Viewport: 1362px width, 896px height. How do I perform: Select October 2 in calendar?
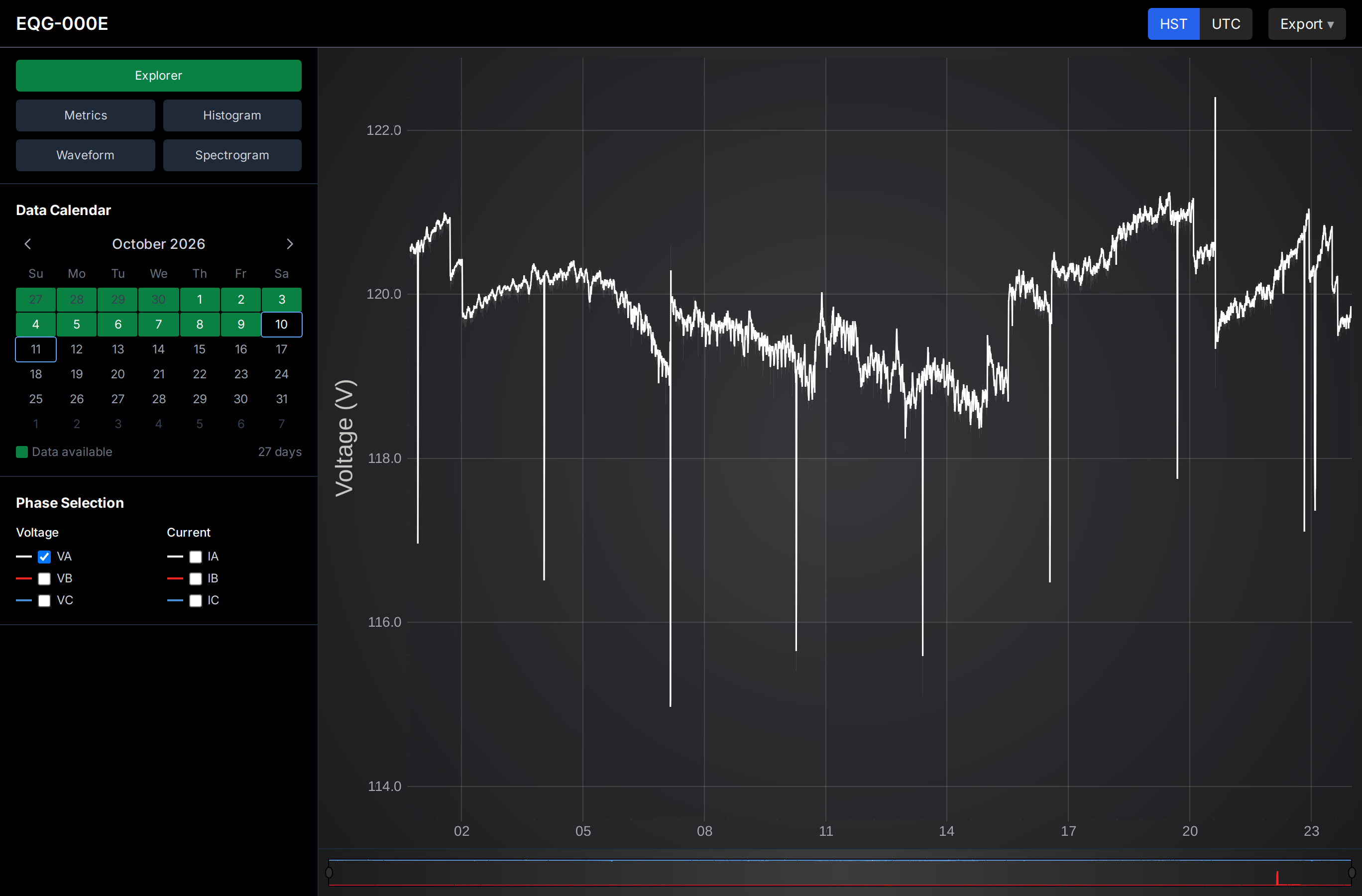tap(241, 299)
